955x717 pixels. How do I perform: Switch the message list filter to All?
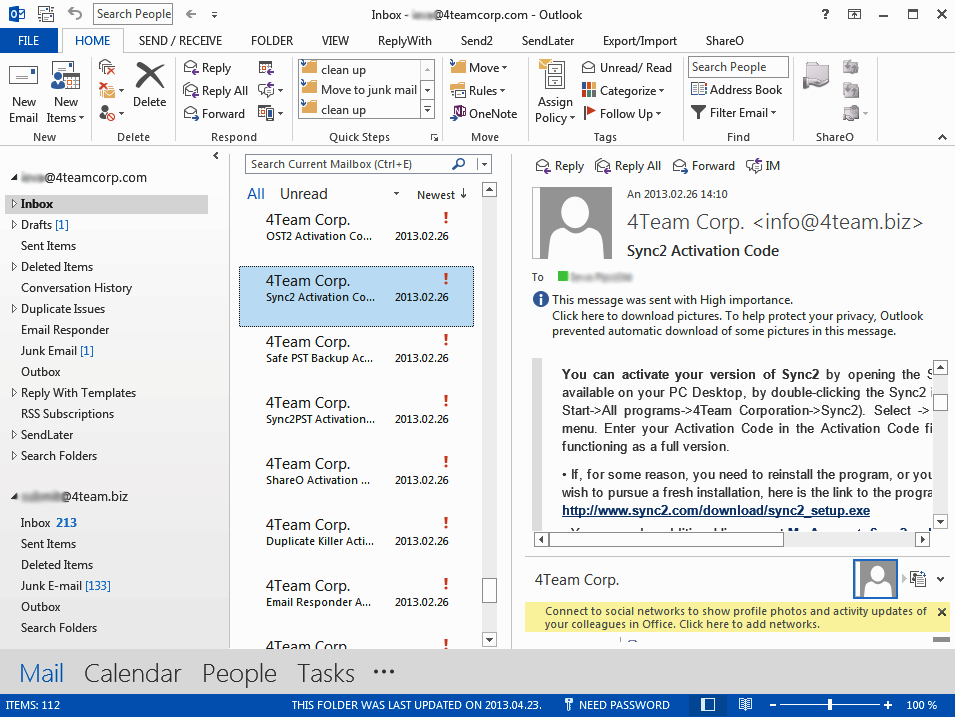(x=256, y=194)
